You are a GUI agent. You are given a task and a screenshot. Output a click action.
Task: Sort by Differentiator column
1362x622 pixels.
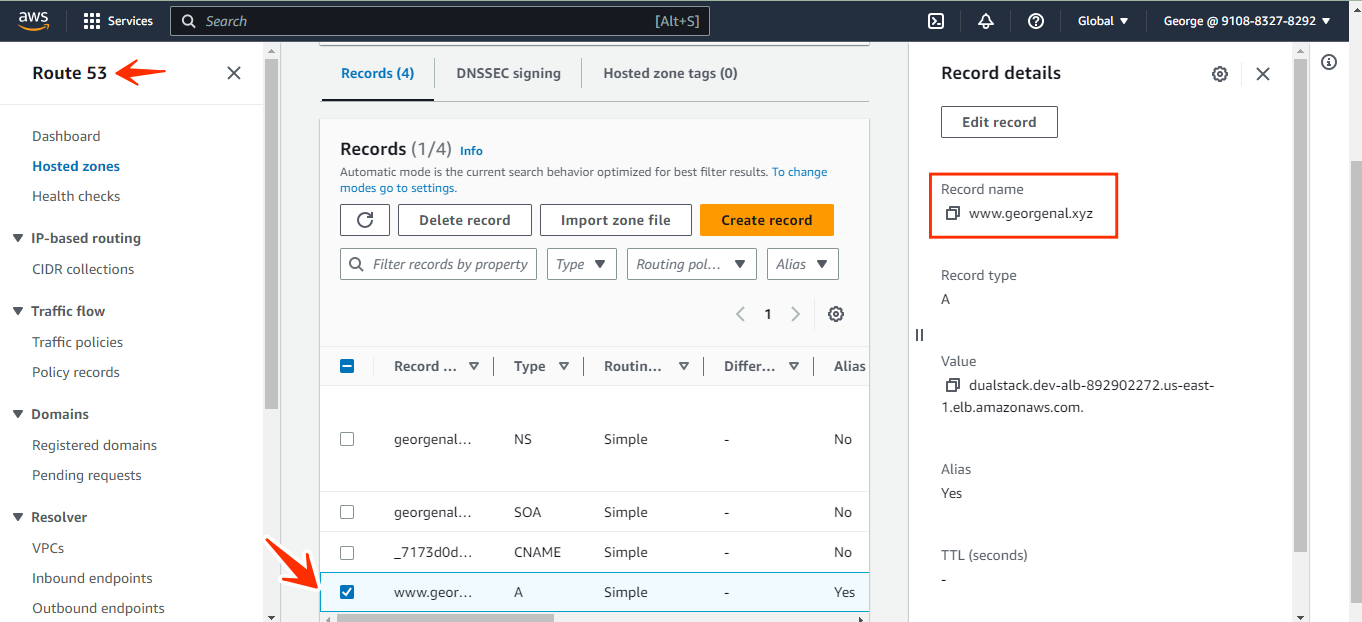click(x=794, y=366)
